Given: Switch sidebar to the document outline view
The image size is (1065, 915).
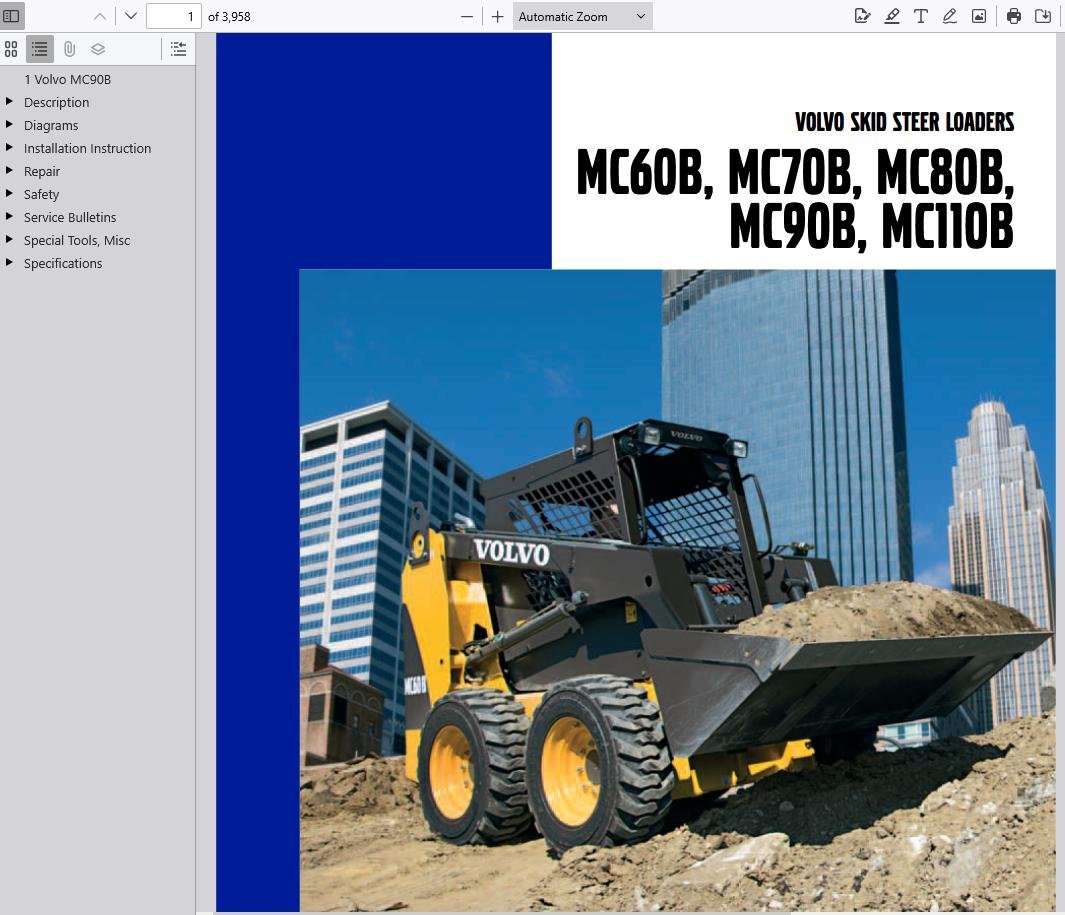Looking at the screenshot, I should click(x=39, y=49).
